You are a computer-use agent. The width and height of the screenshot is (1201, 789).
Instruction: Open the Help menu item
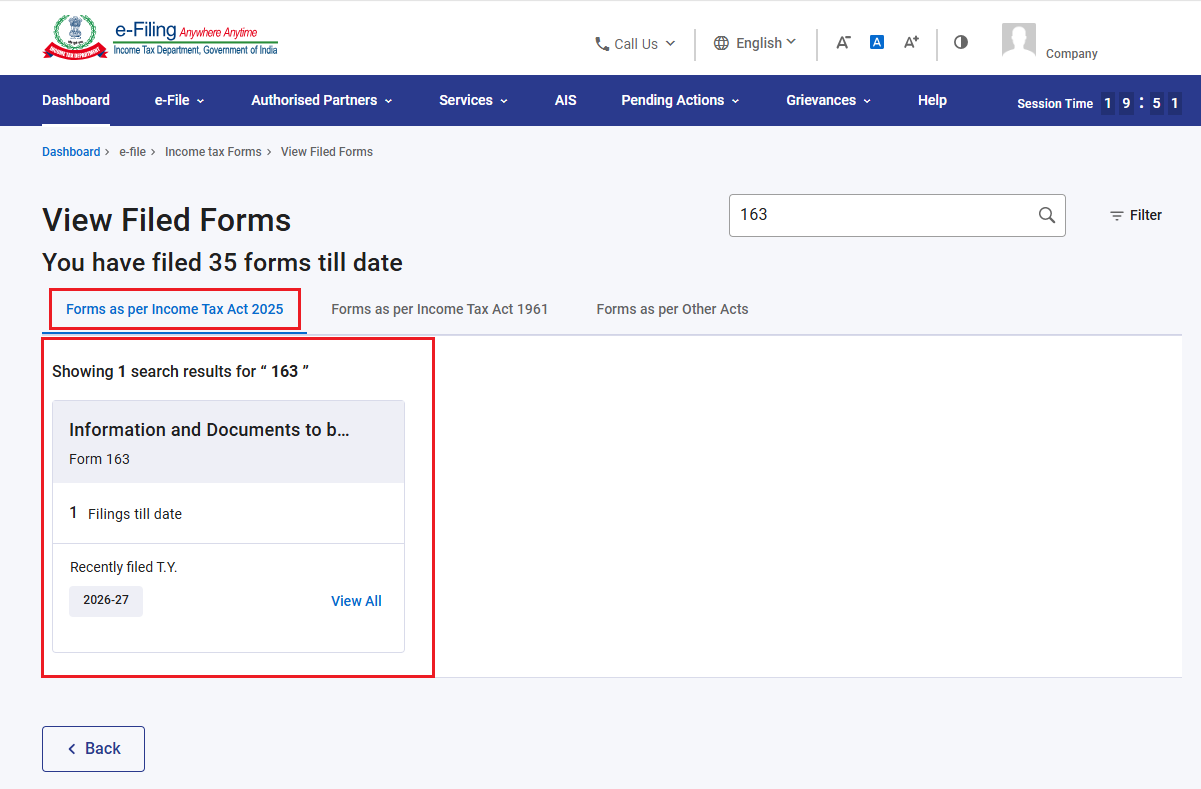932,100
